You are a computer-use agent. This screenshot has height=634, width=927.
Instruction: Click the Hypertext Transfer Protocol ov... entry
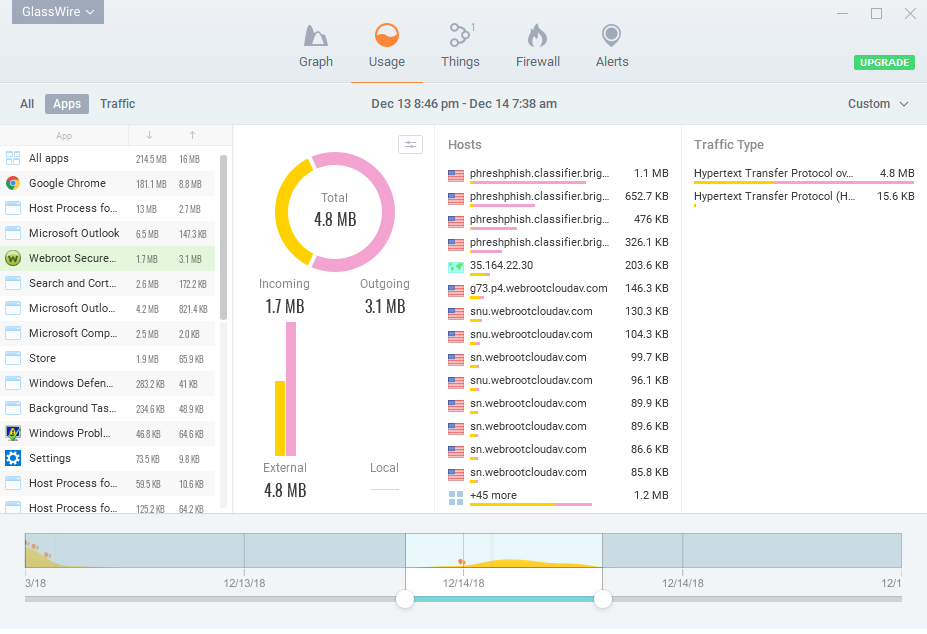click(804, 174)
